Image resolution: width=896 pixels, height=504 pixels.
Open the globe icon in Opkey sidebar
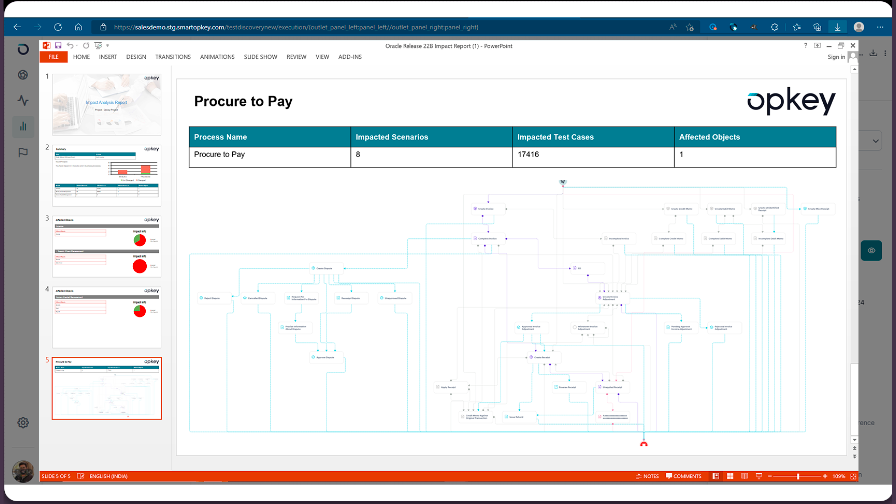pos(23,75)
